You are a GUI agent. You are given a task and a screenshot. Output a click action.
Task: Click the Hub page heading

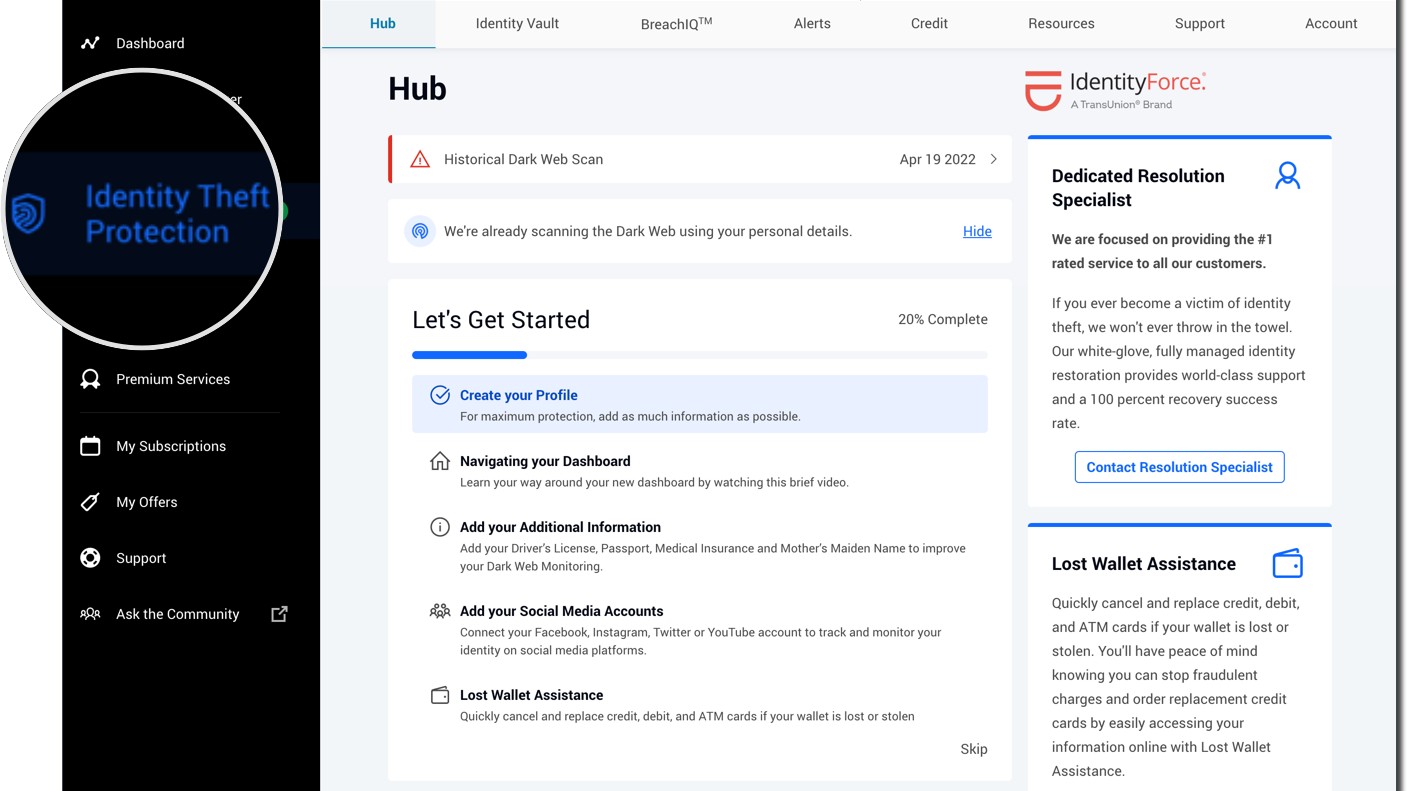417,89
